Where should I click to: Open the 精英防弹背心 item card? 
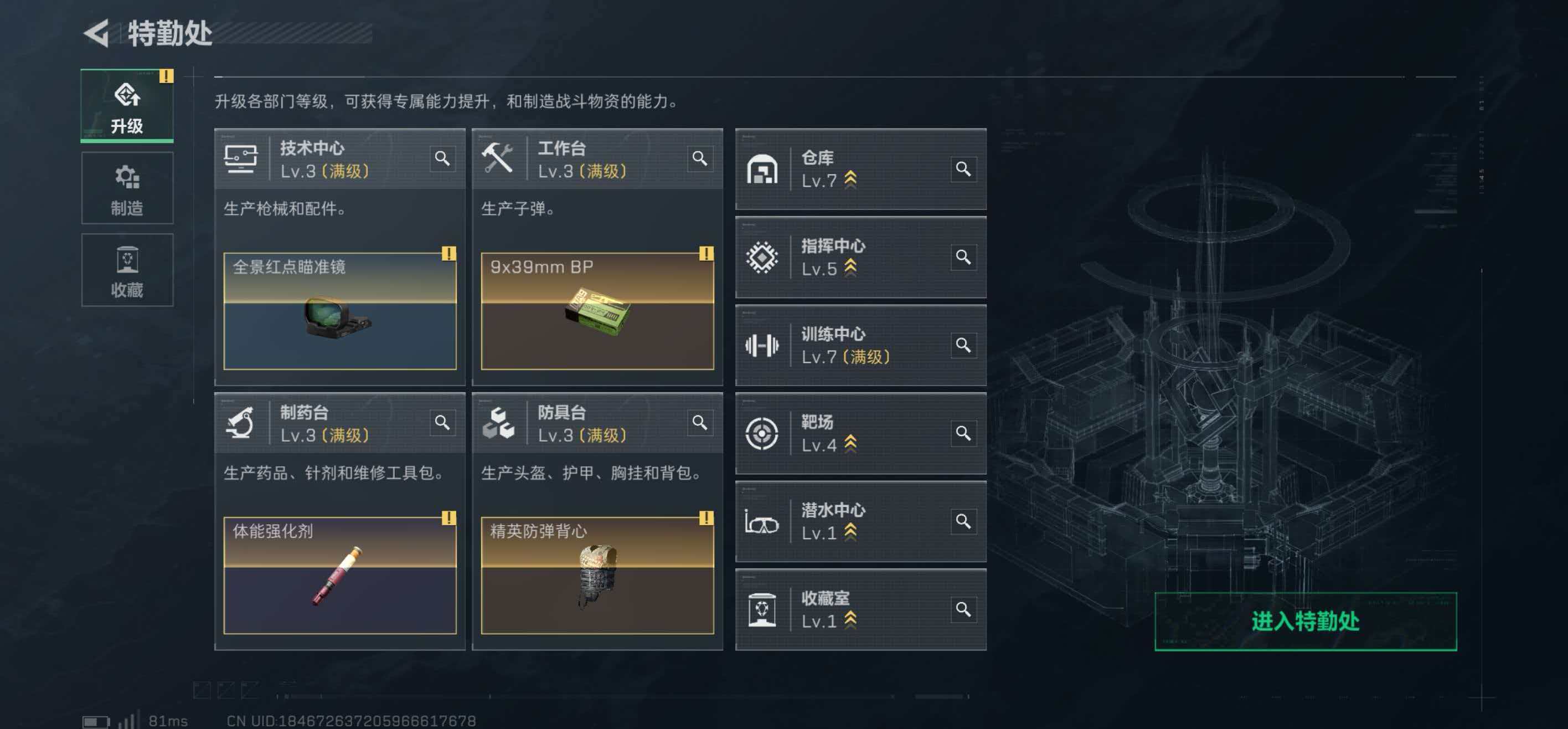point(597,576)
